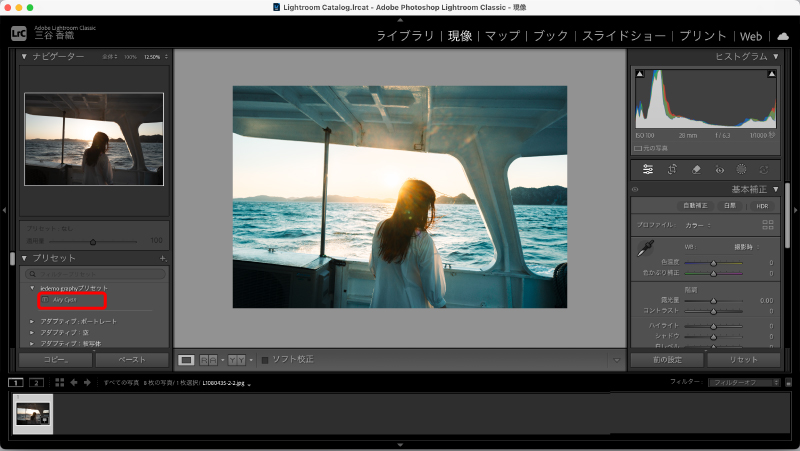This screenshot has height=451, width=800.
Task: Click the コピー button
Action: tap(56, 359)
